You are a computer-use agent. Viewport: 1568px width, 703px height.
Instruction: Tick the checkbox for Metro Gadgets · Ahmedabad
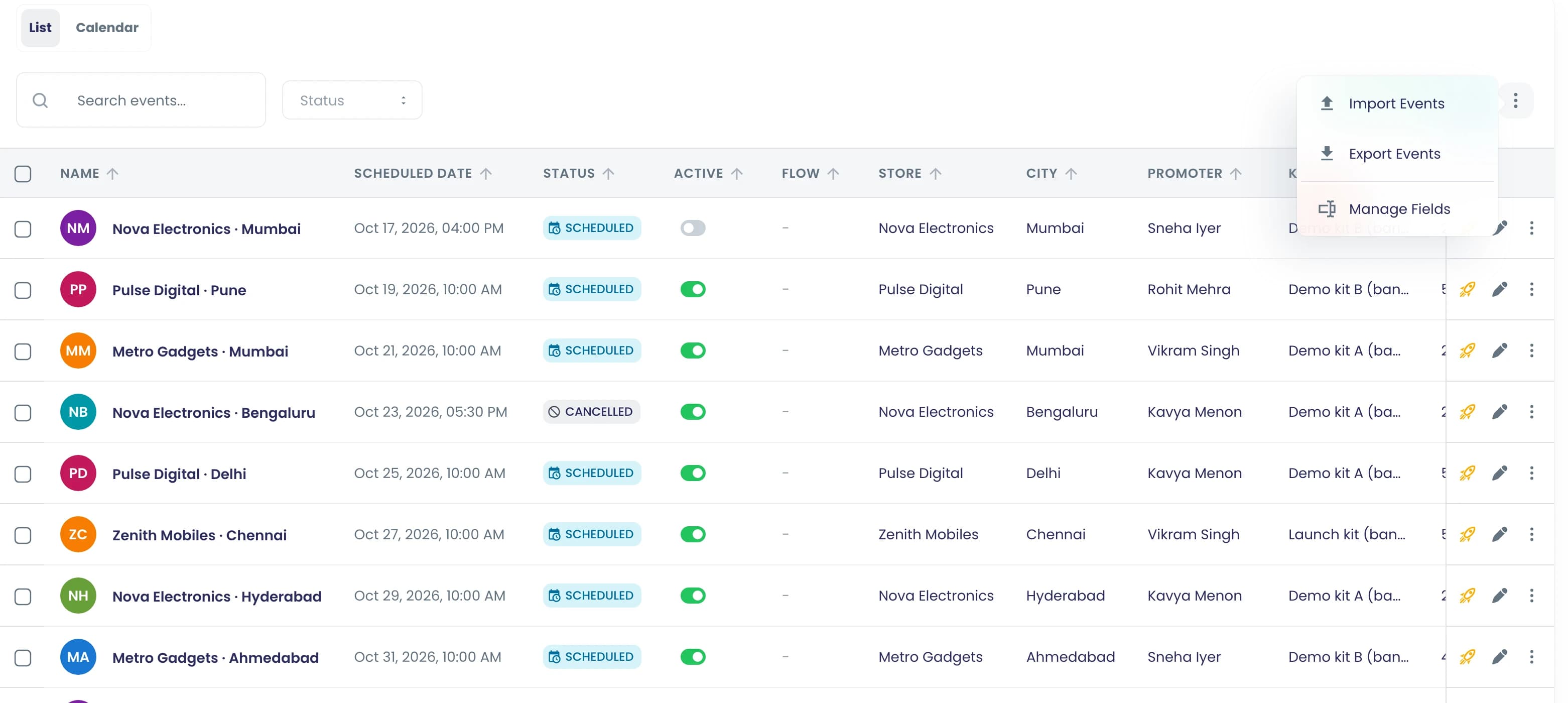click(x=23, y=658)
